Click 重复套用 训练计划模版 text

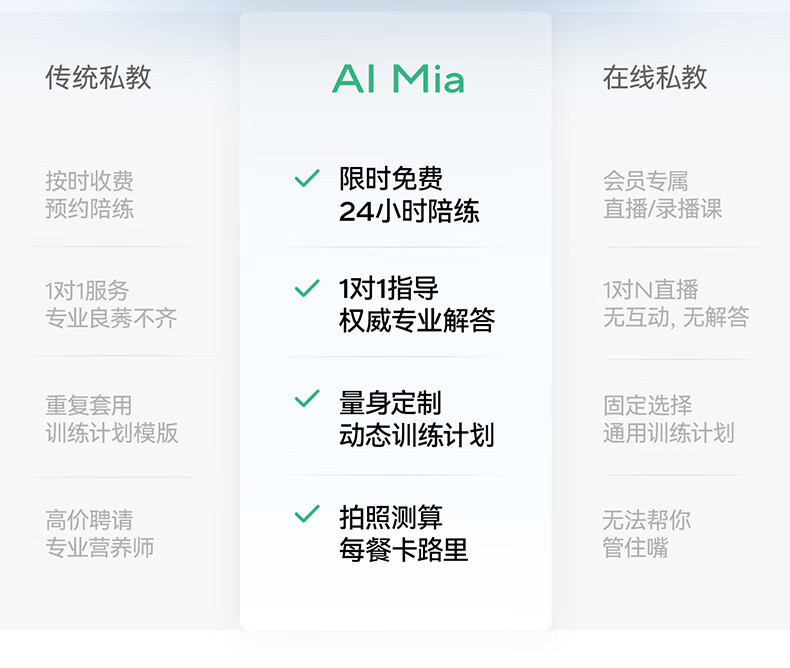tap(111, 419)
